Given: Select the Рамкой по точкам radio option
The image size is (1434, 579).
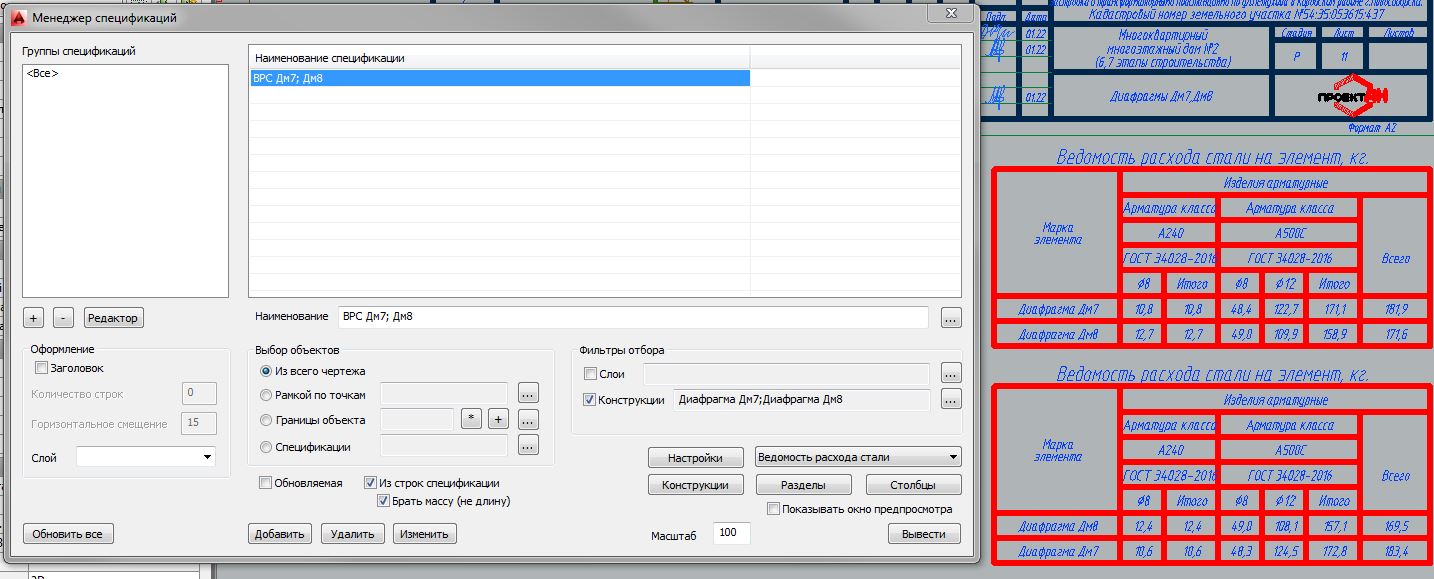Looking at the screenshot, I should (x=266, y=395).
